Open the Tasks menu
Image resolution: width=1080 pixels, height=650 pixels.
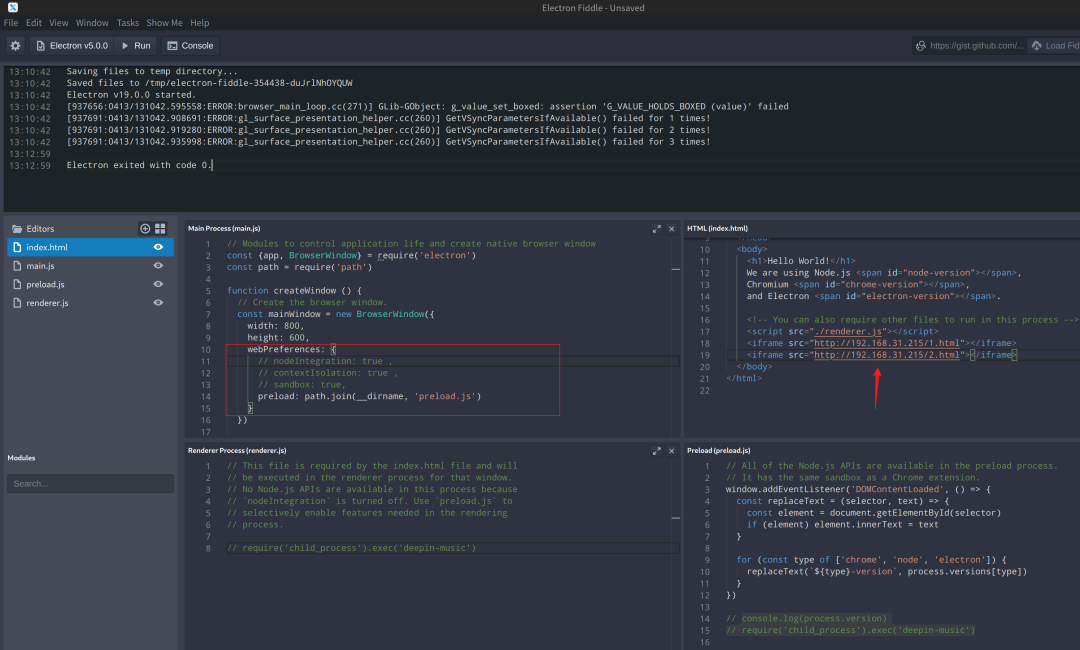[128, 23]
